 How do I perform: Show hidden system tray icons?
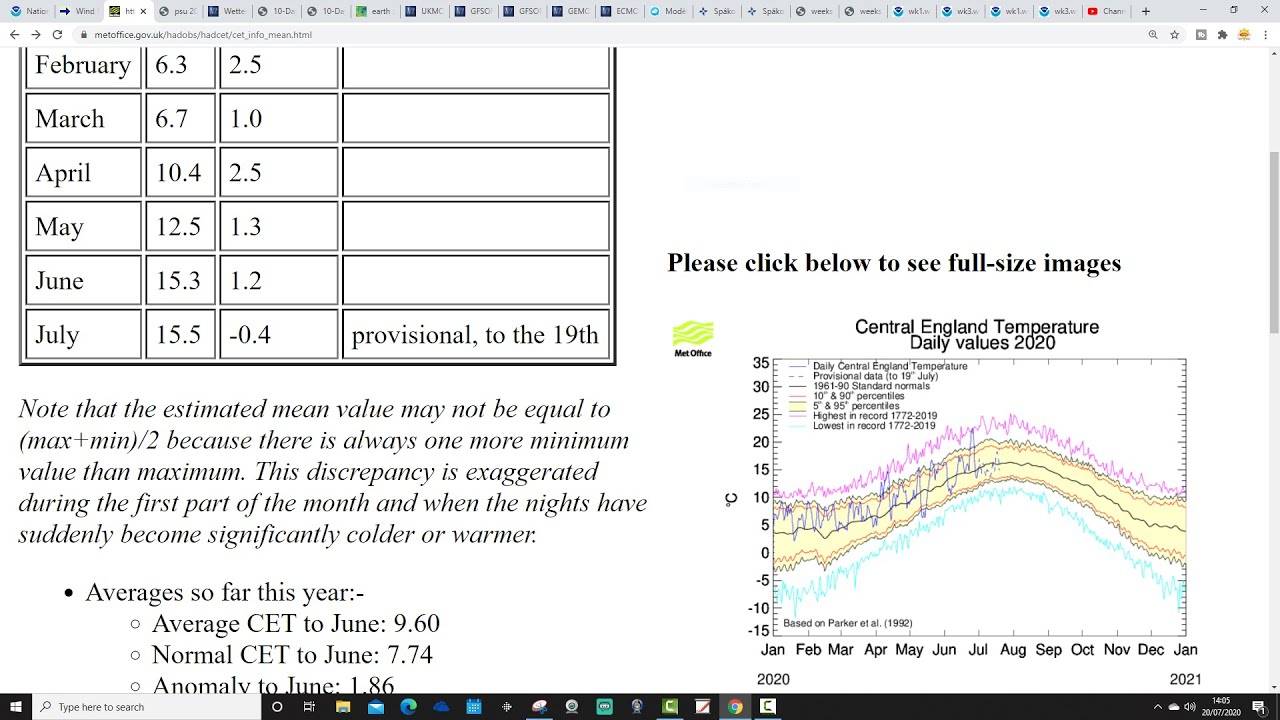[x=1158, y=707]
